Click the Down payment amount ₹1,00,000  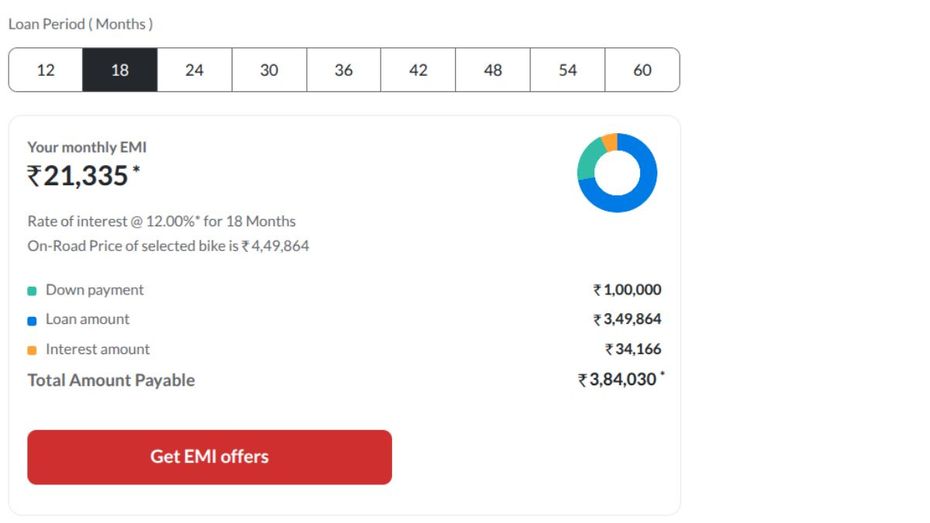(x=627, y=289)
